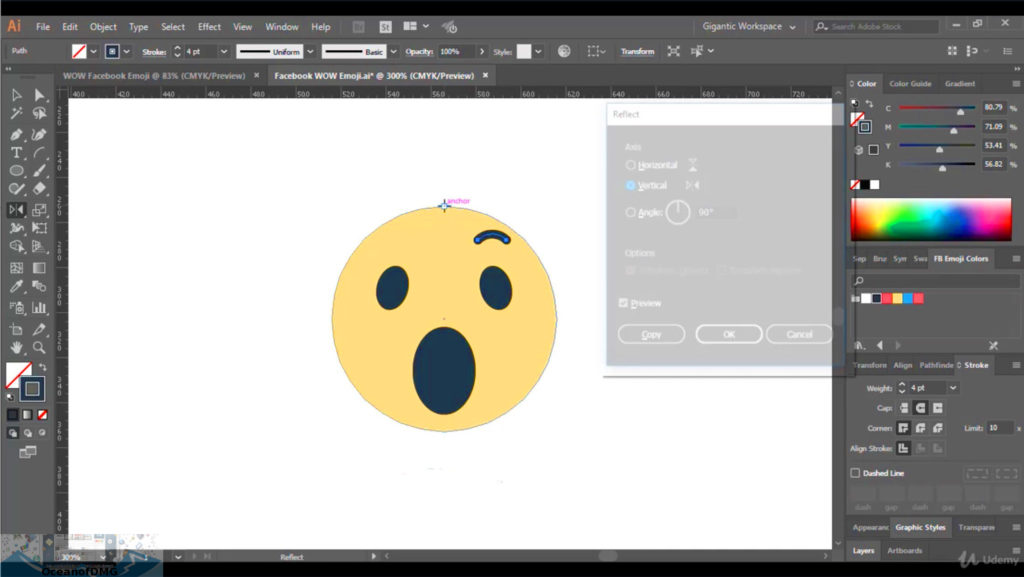The image size is (1024, 577).
Task: Select the Column Graph tool
Action: [39, 307]
